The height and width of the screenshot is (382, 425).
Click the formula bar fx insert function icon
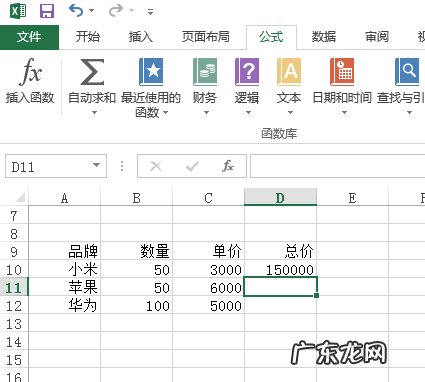228,166
